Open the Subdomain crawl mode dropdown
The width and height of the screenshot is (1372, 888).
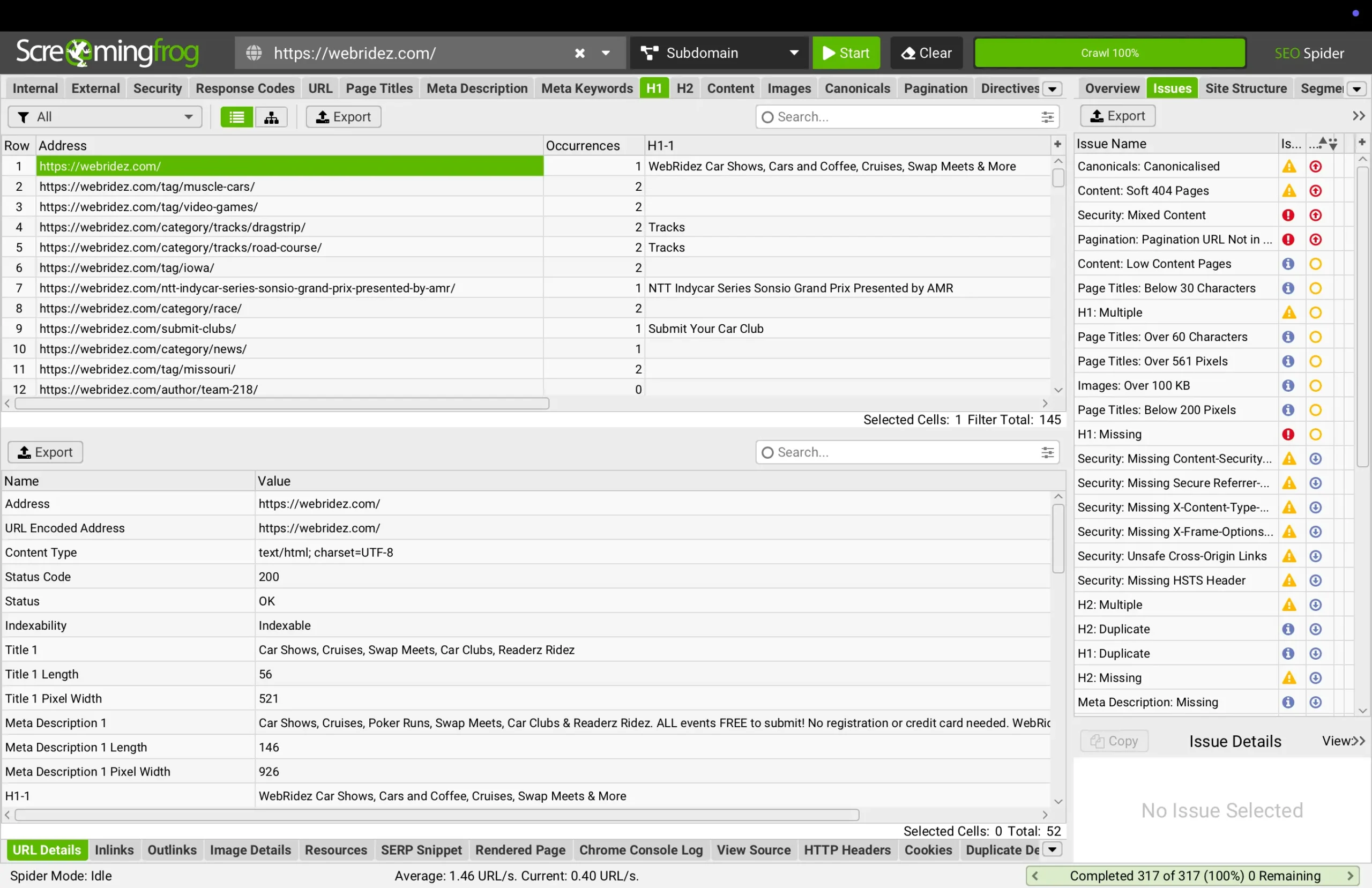pos(795,53)
